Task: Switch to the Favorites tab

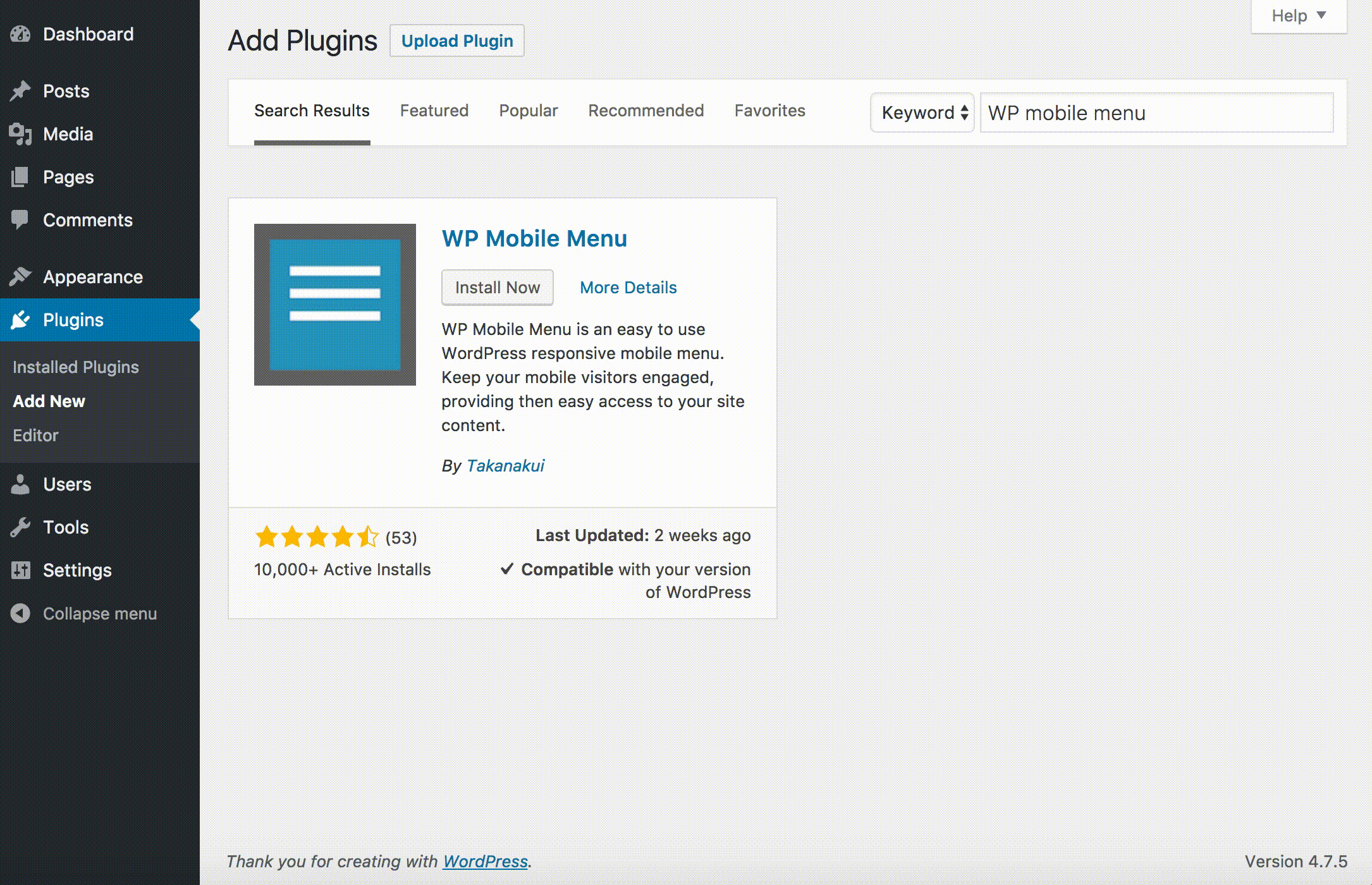Action: [x=770, y=111]
